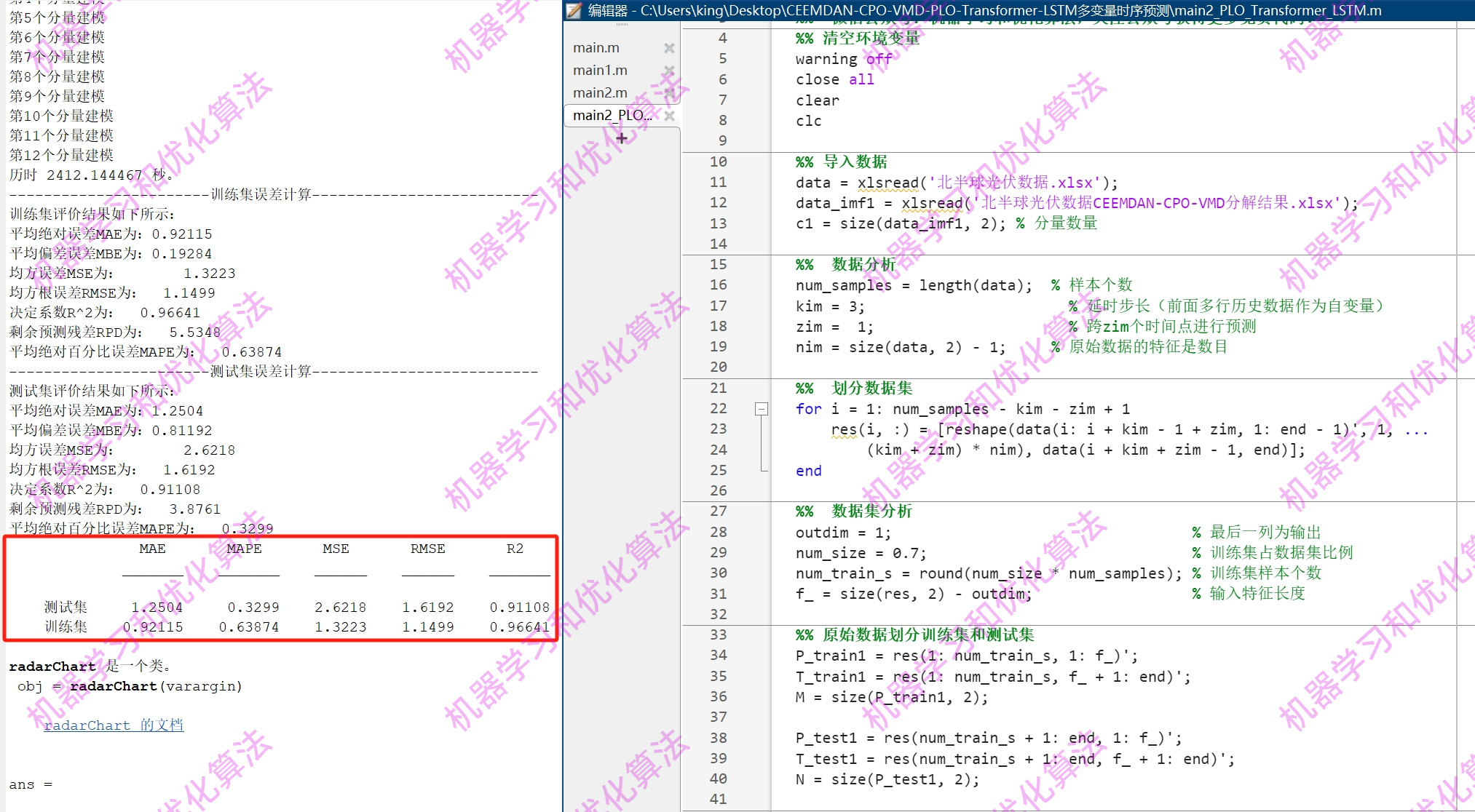Collapse the for loop code fold
Screen dimensions: 1475x812
click(761, 409)
